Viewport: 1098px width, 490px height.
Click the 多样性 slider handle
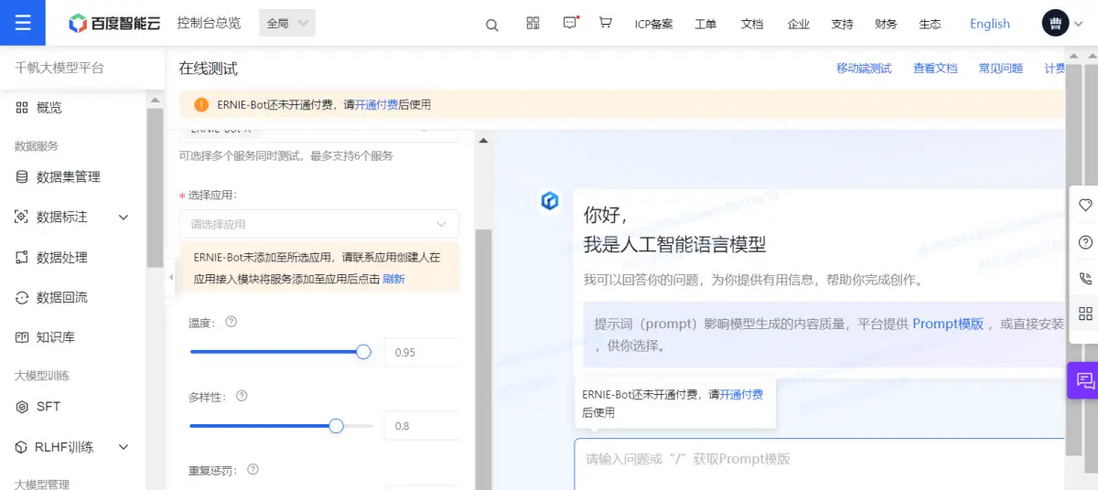tap(336, 426)
